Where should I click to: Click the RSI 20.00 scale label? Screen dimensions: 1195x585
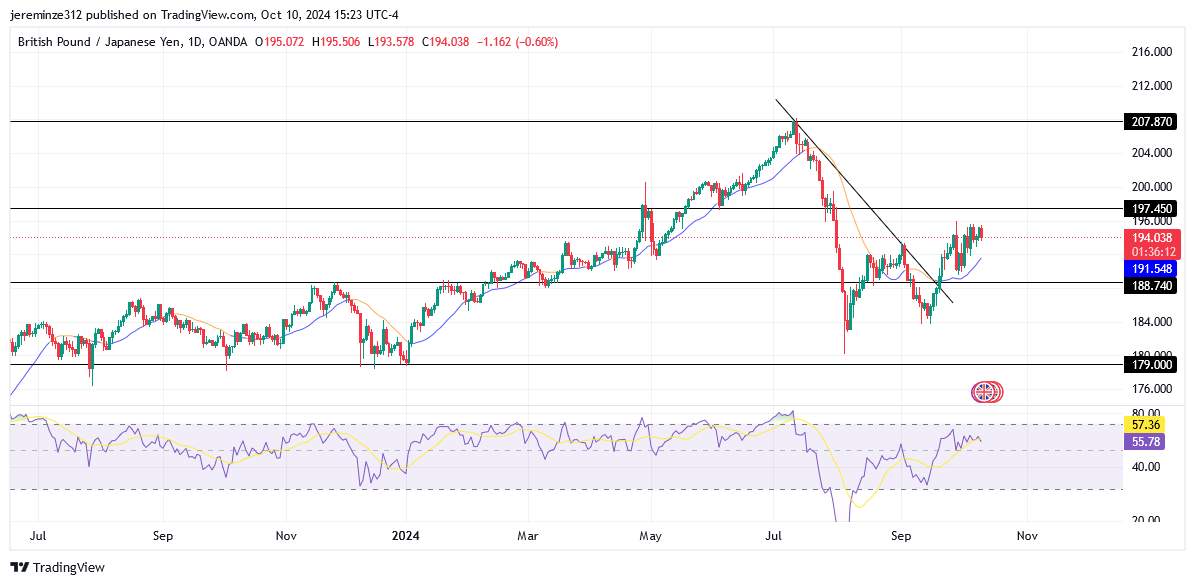(x=1146, y=520)
